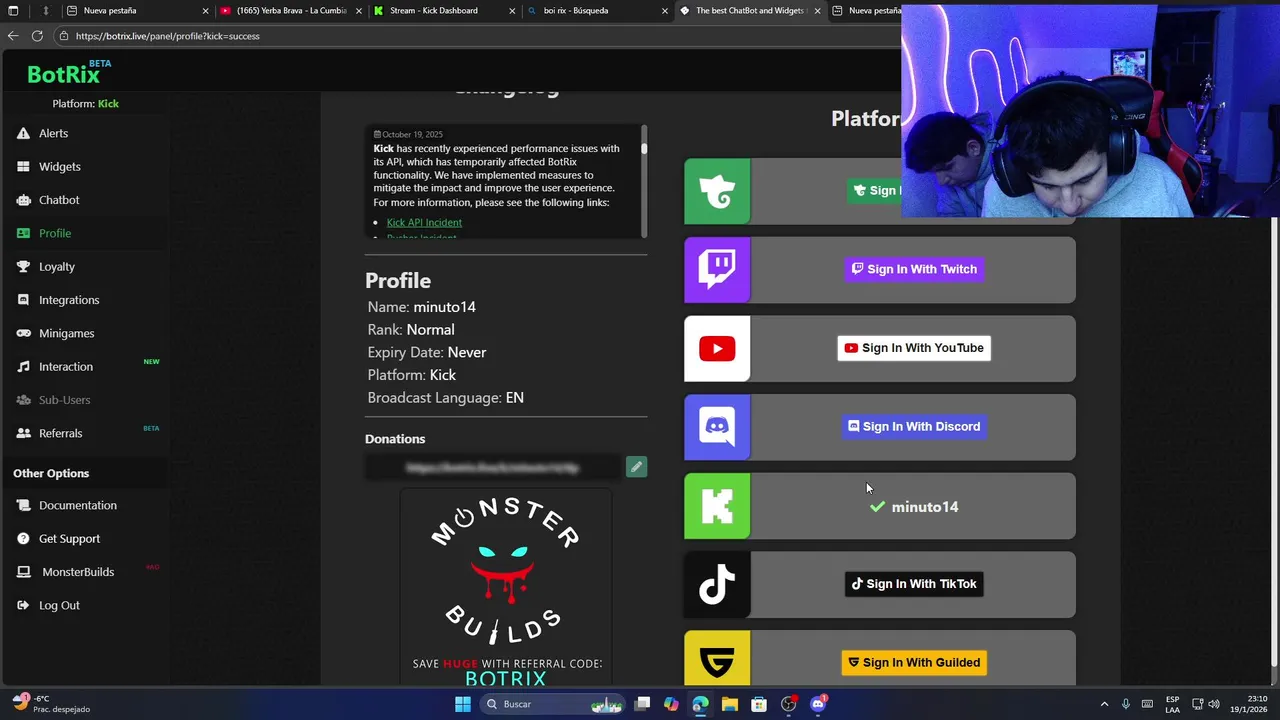Screen dimensions: 1280x720
Task: Click Get Support in the sidebar
Action: [x=69, y=538]
